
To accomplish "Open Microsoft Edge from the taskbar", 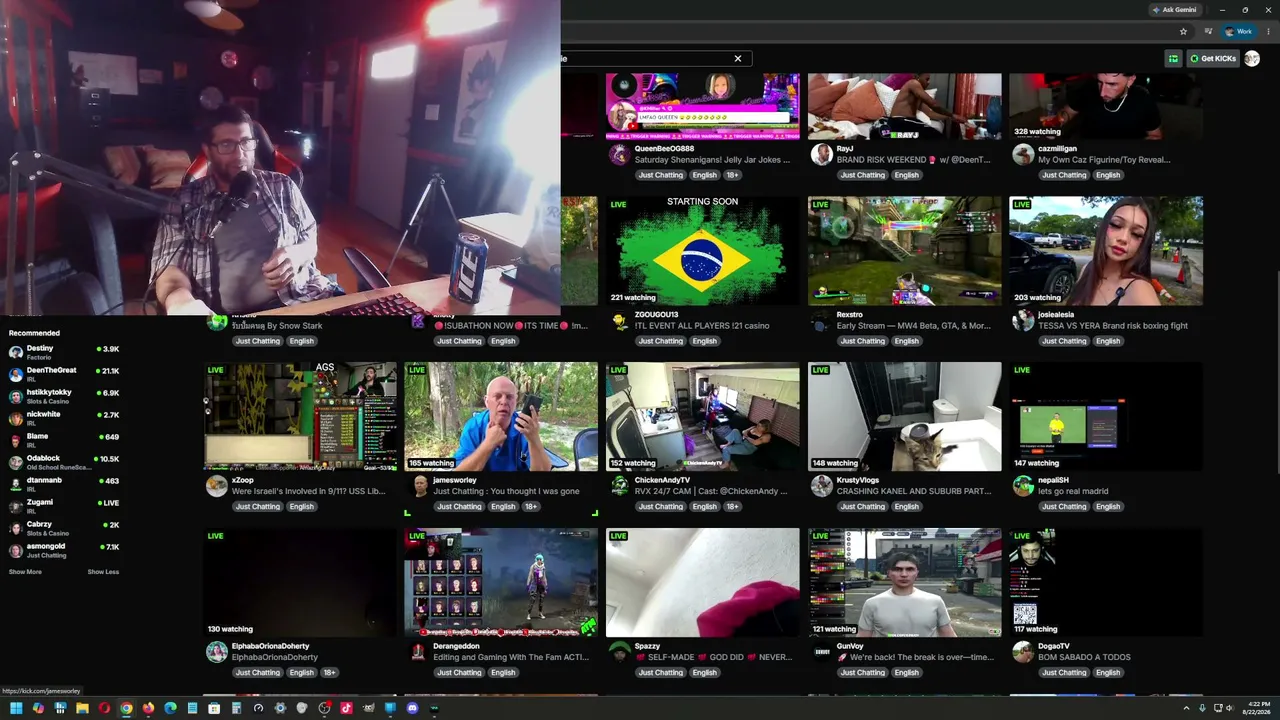I will point(170,708).
